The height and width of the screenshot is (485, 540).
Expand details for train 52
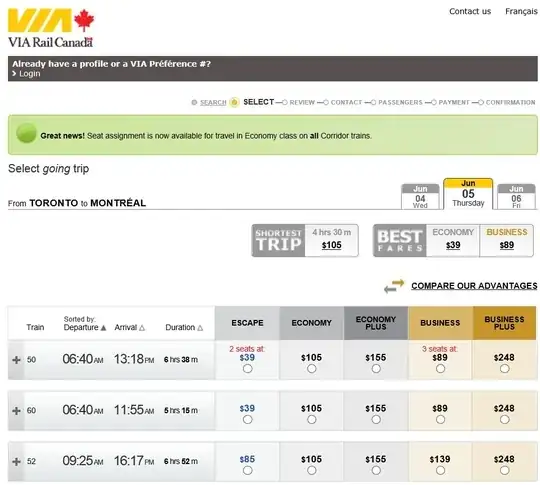[16, 462]
